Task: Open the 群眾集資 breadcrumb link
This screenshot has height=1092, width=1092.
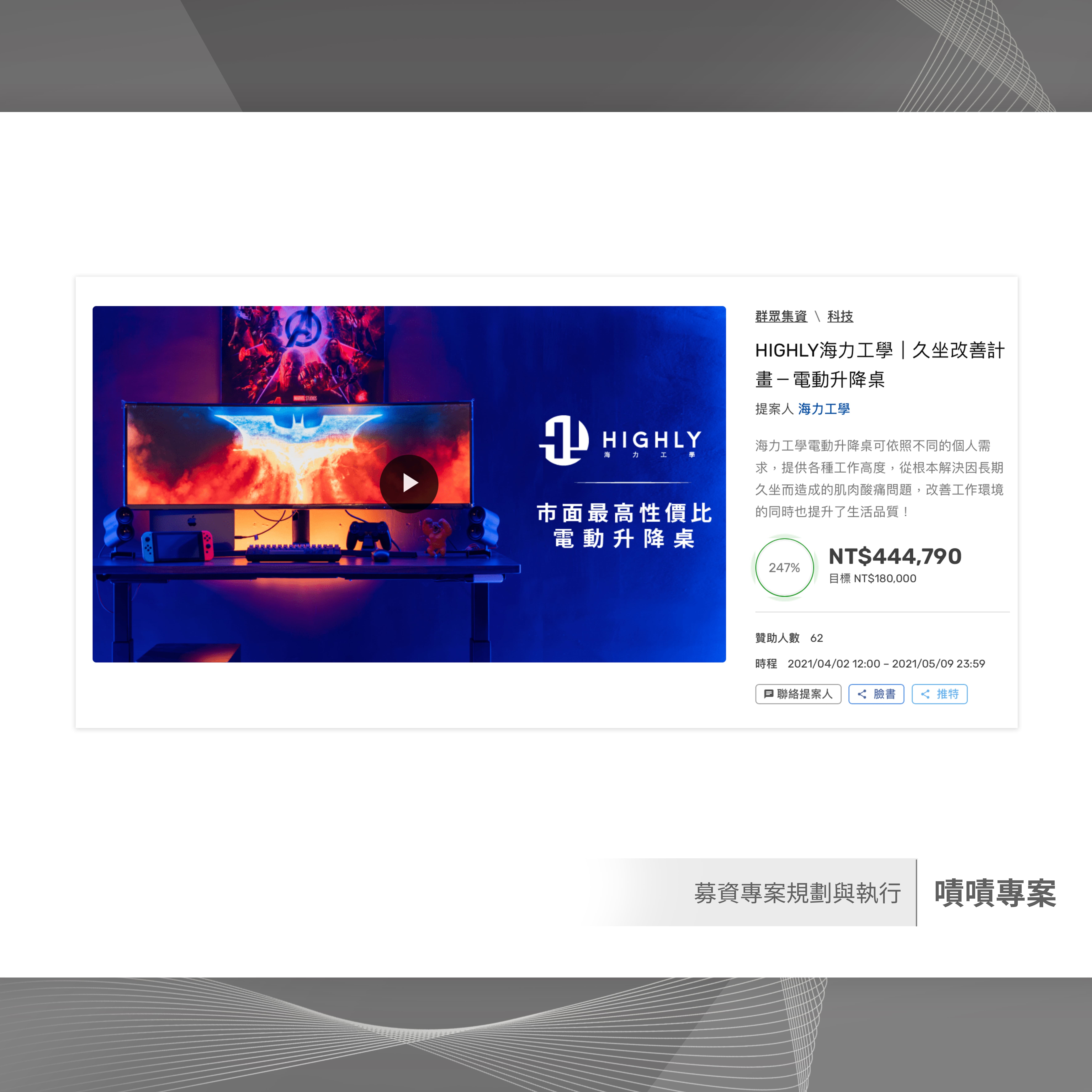Action: [781, 316]
